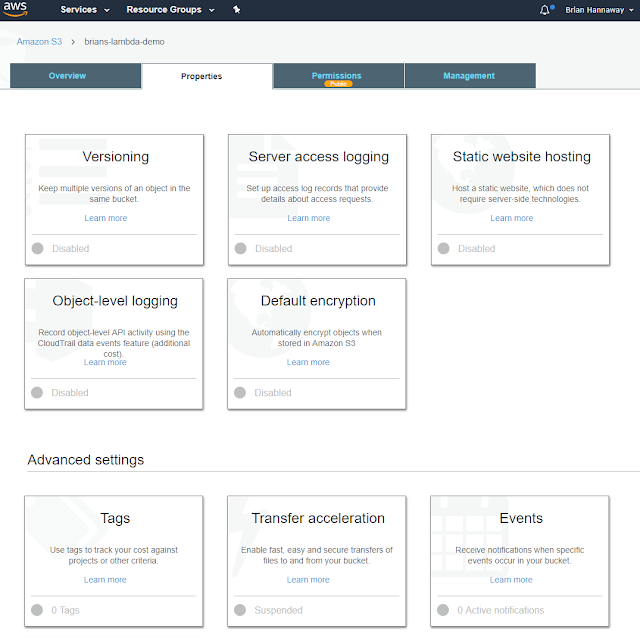Click Learn more in the Tags card
The image size is (640, 638).
click(105, 580)
